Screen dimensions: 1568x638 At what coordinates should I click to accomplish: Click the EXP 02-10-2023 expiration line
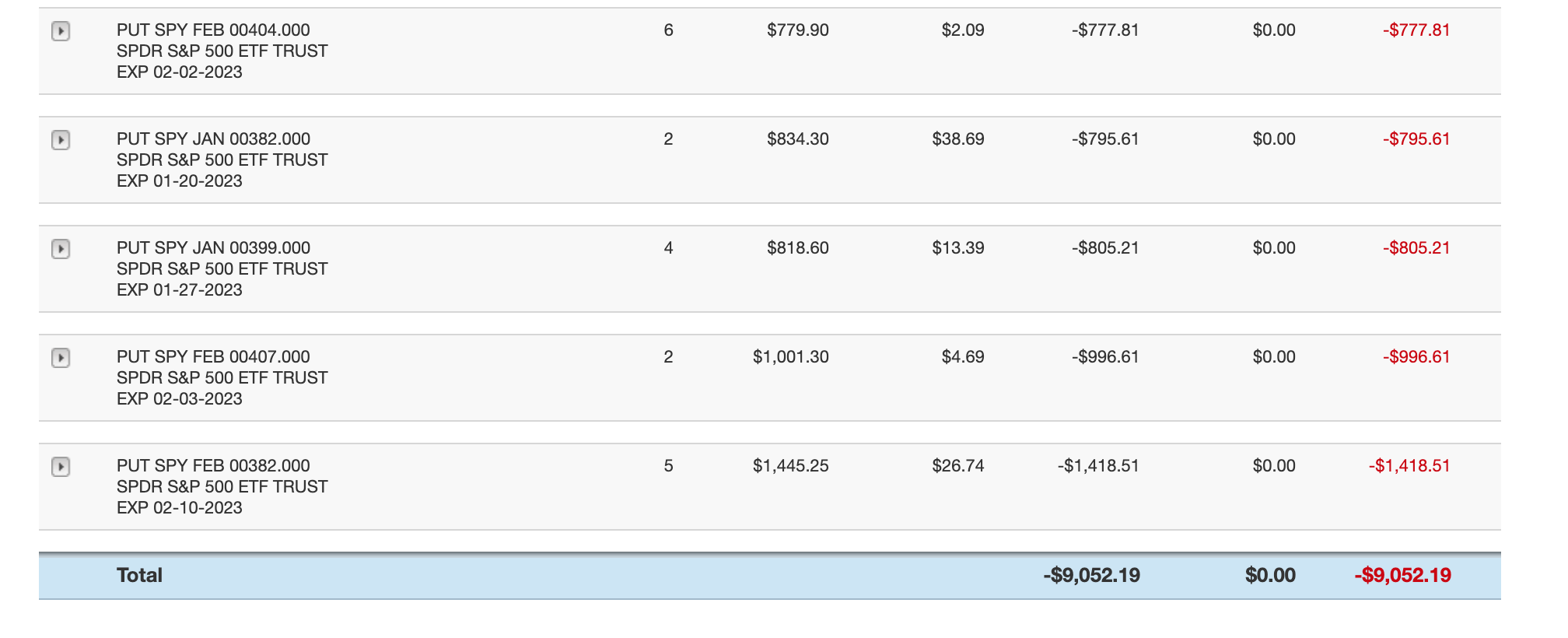[x=180, y=508]
